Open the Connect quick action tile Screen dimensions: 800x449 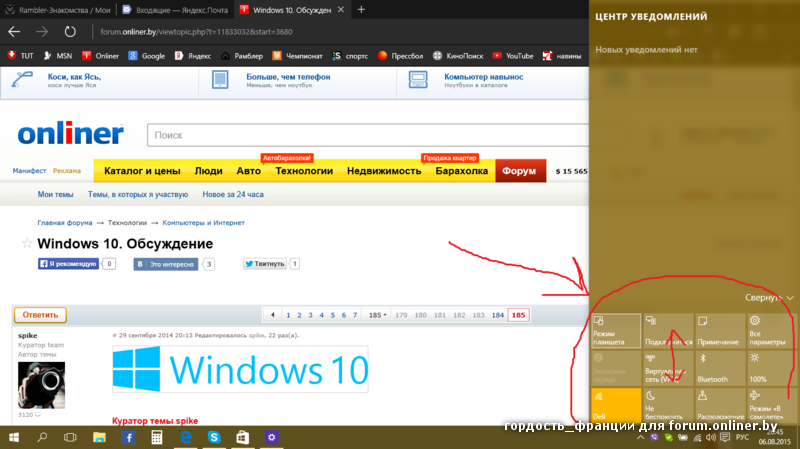click(668, 331)
